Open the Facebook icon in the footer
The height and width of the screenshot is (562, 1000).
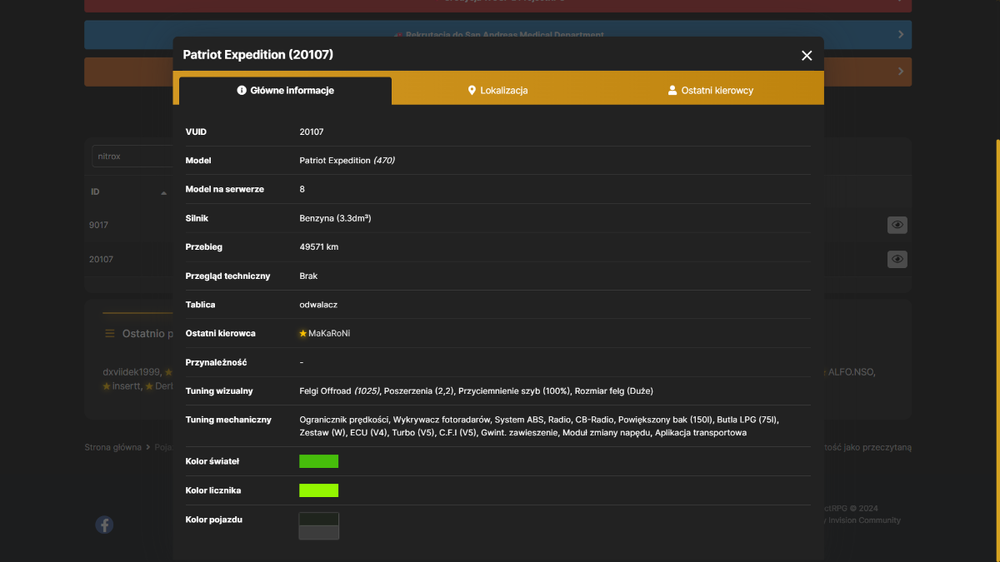[105, 525]
